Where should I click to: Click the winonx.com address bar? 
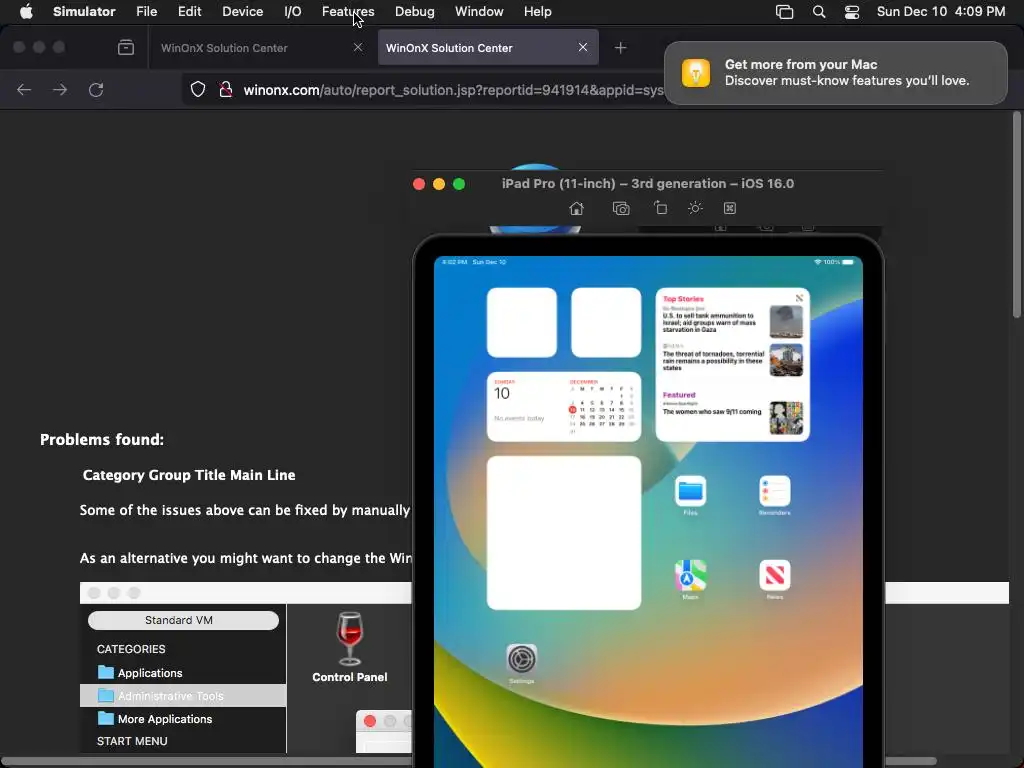(453, 90)
